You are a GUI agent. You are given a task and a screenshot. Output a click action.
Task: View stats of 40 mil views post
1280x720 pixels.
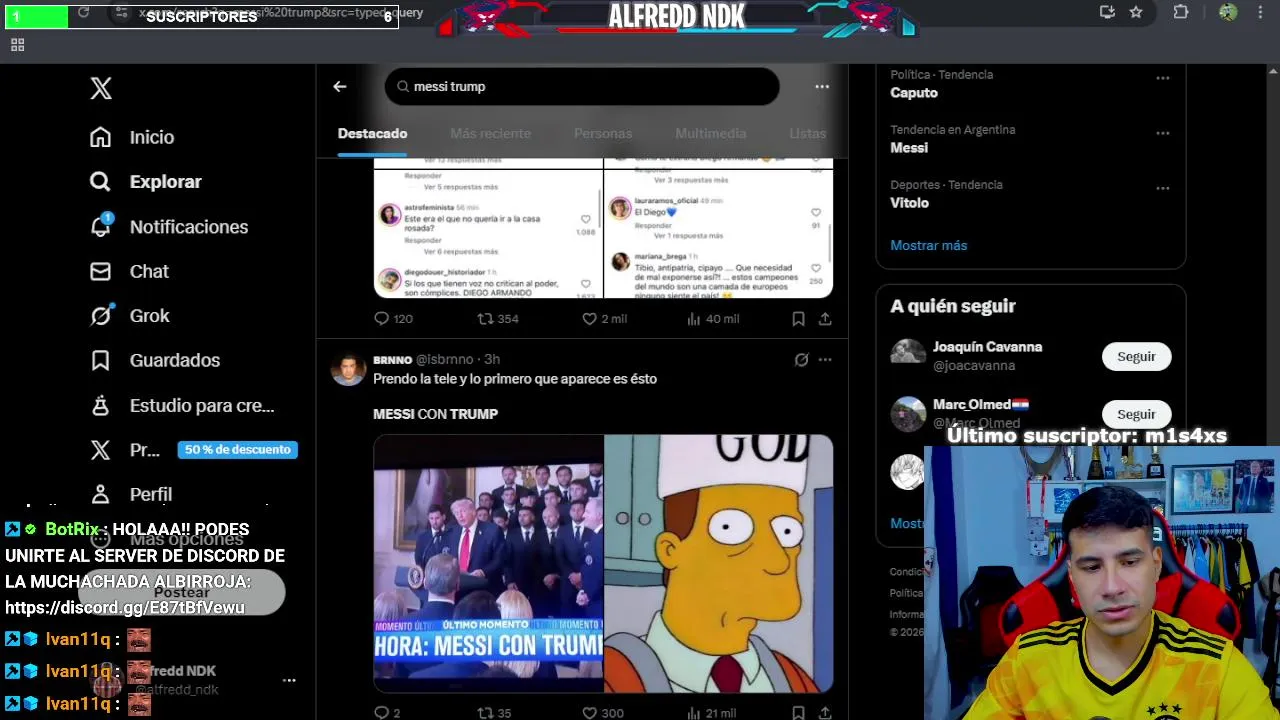pos(713,319)
